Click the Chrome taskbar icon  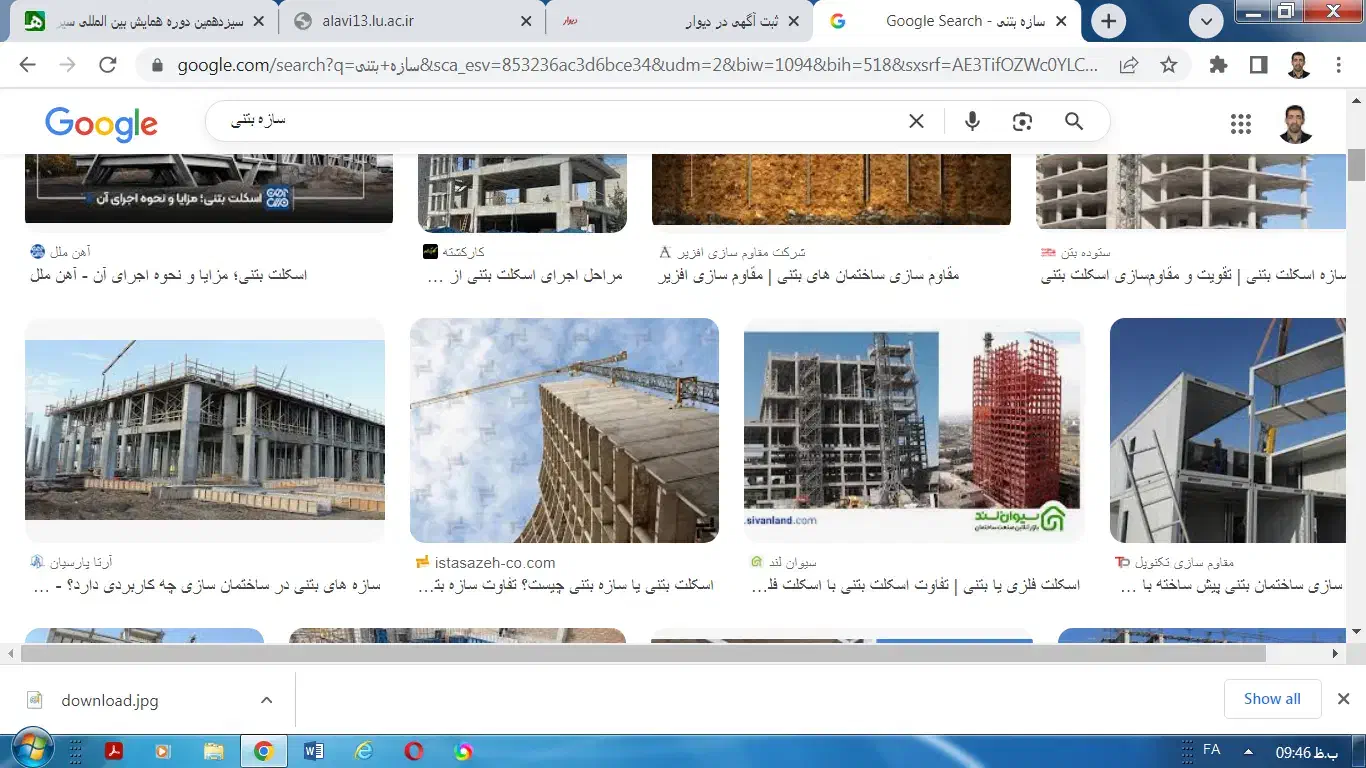pos(264,751)
